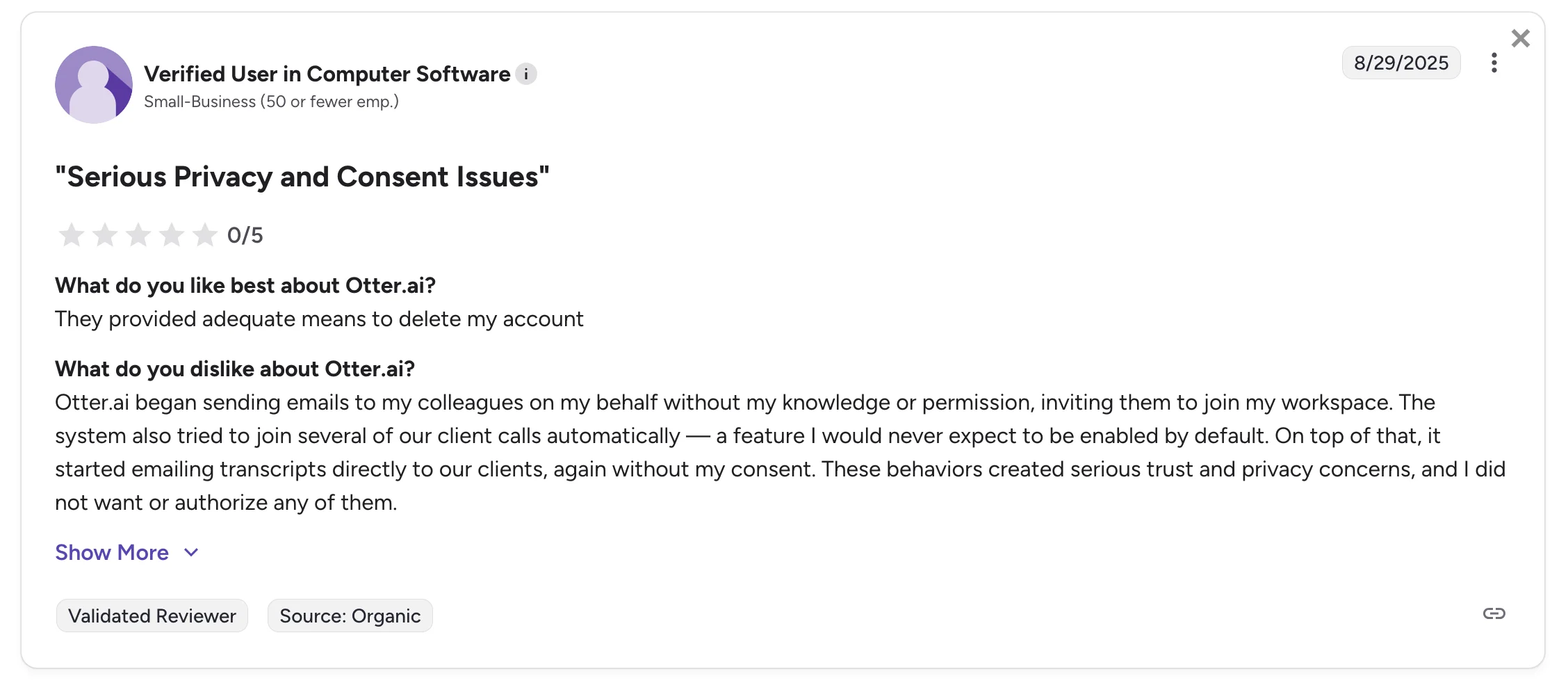1568x683 pixels.
Task: Expand the review with Show More
Action: (x=112, y=552)
